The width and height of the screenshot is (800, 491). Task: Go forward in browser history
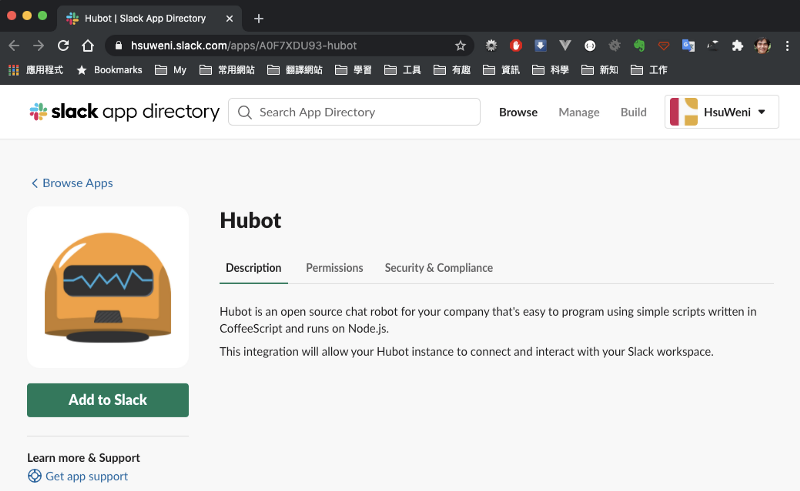38,46
